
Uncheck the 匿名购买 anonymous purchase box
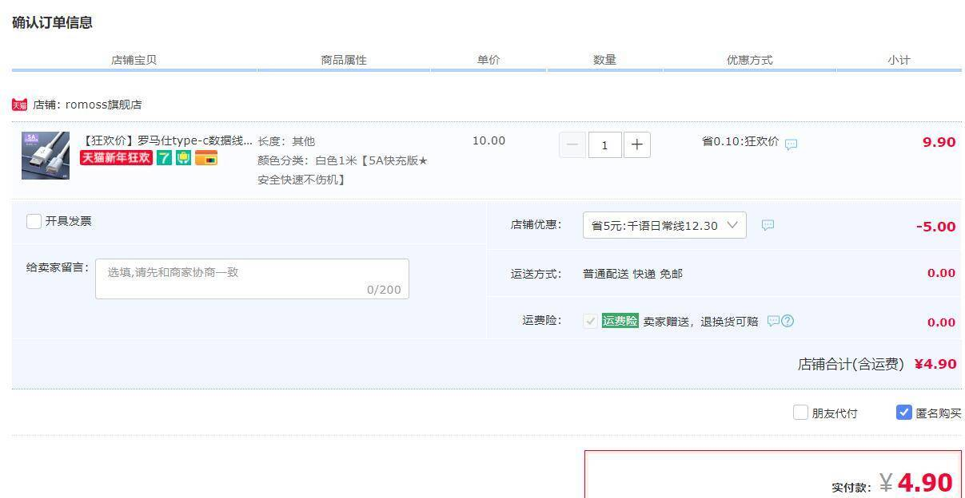[x=904, y=412]
